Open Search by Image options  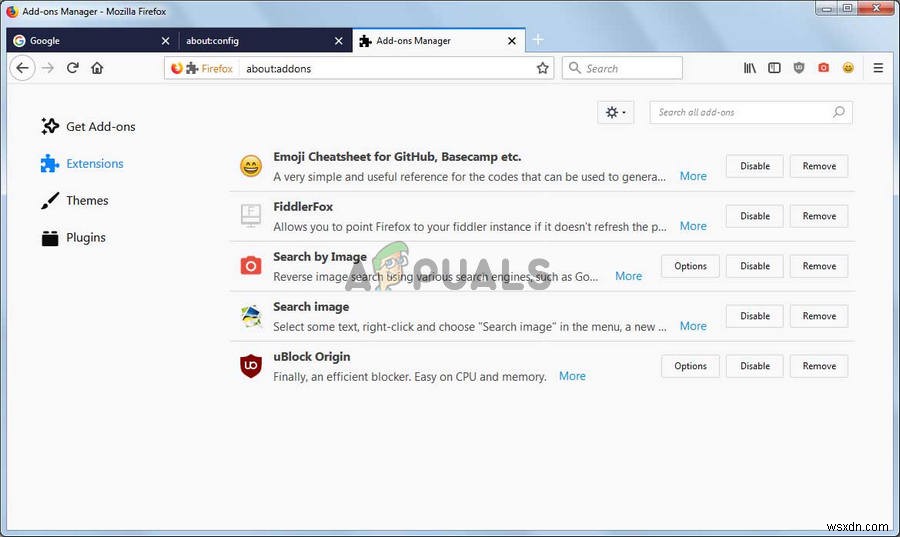click(690, 266)
